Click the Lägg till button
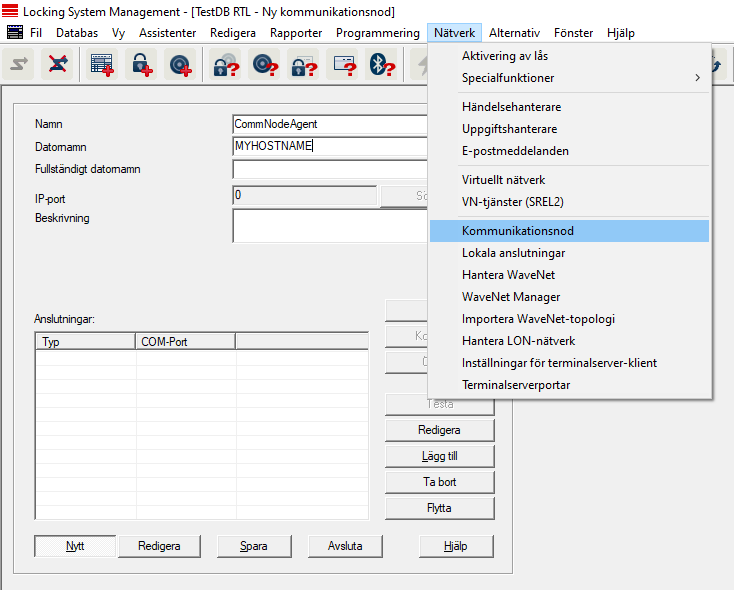The image size is (734, 590). pyautogui.click(x=439, y=456)
